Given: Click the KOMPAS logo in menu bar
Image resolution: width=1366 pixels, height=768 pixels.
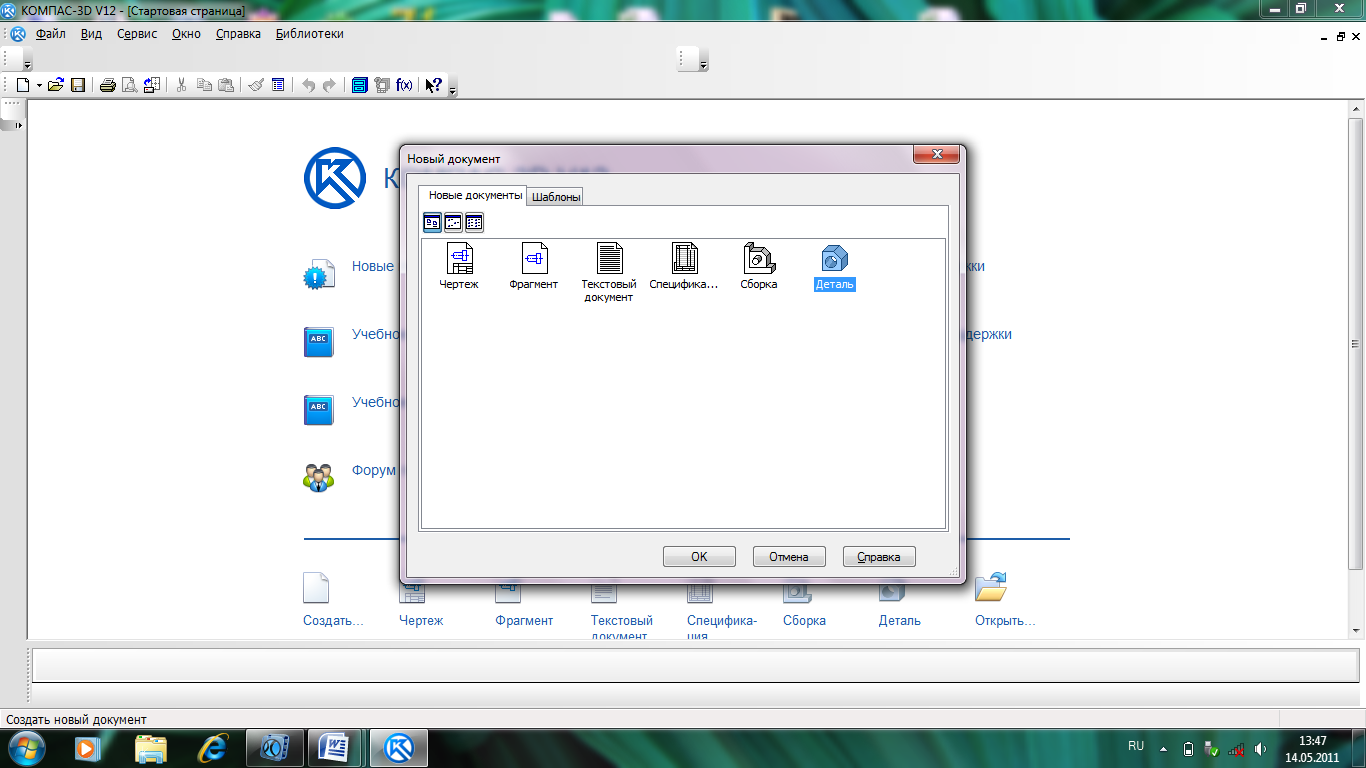Looking at the screenshot, I should coord(18,33).
